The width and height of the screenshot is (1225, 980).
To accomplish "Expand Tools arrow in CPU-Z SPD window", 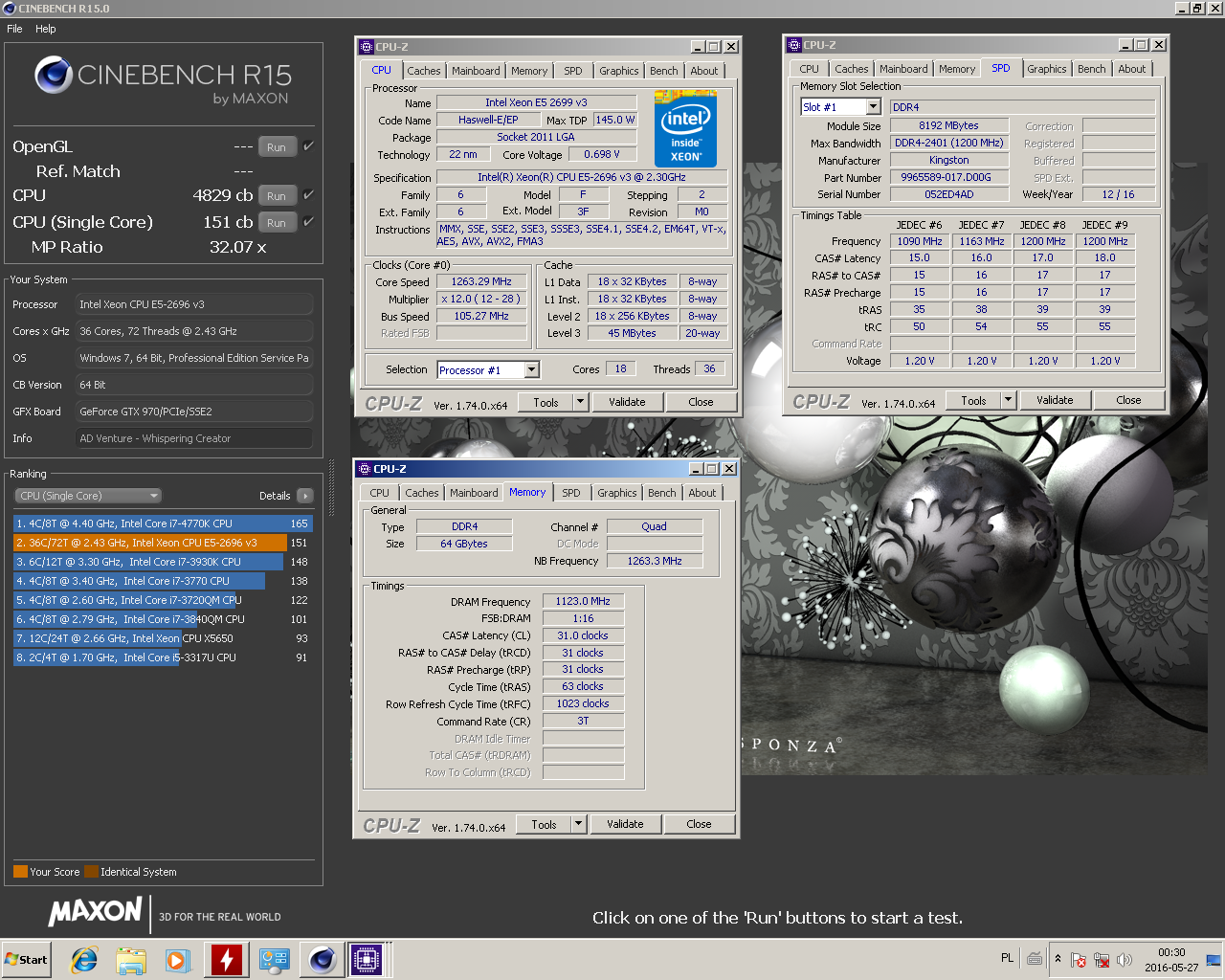I will [x=1008, y=400].
